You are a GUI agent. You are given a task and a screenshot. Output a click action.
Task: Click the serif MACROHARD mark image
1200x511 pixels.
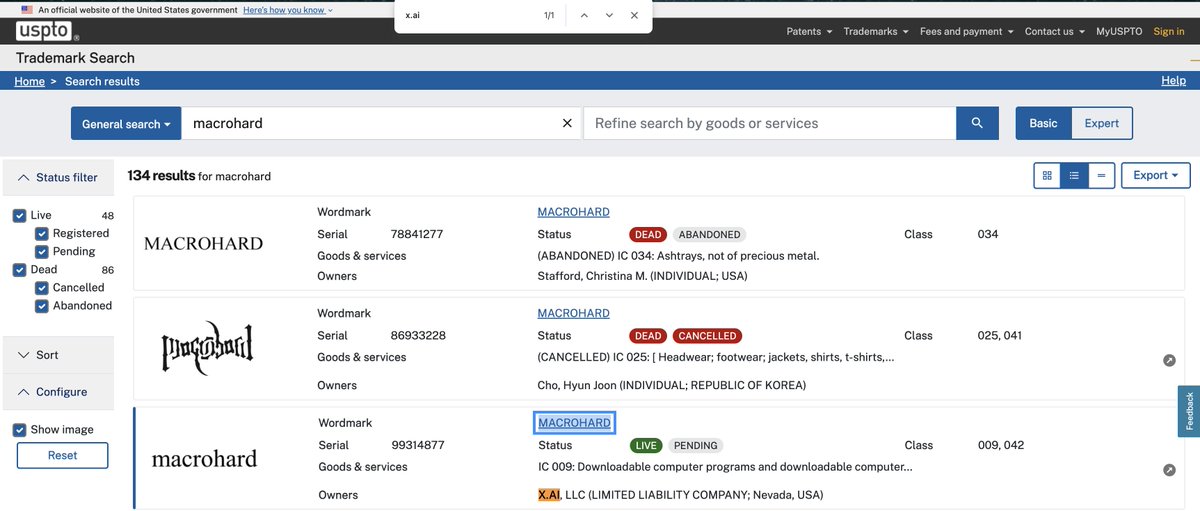click(203, 243)
